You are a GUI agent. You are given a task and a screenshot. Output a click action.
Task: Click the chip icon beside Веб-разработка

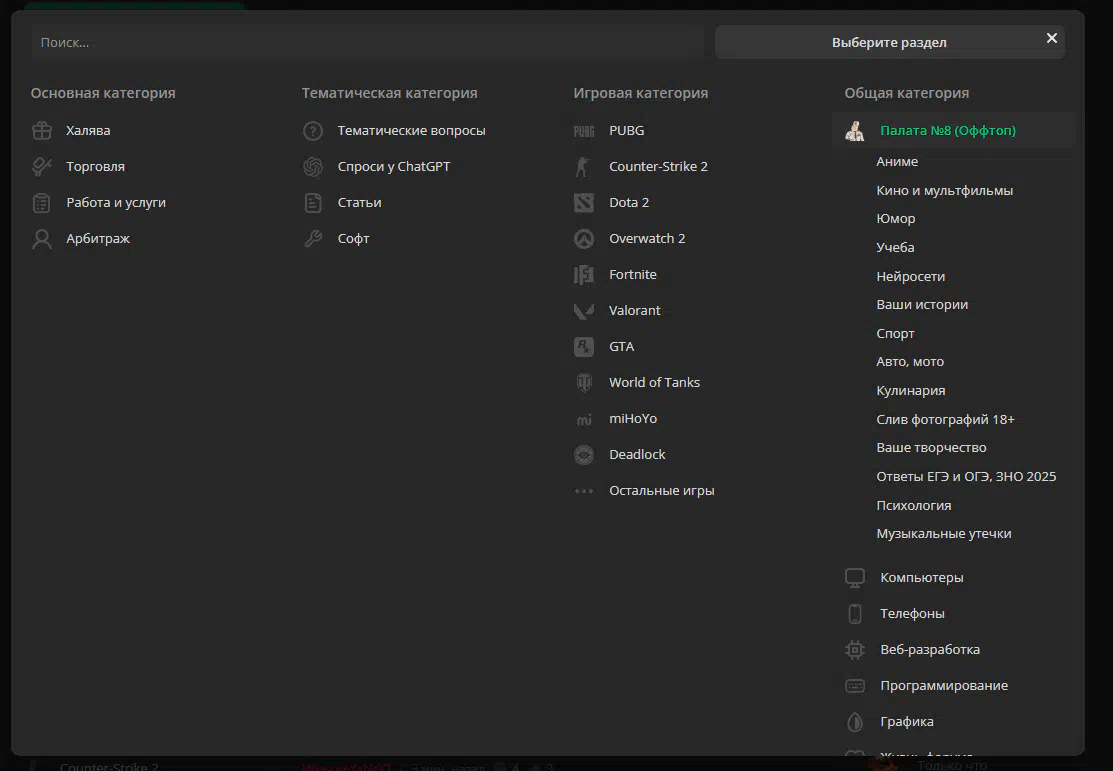pos(855,650)
